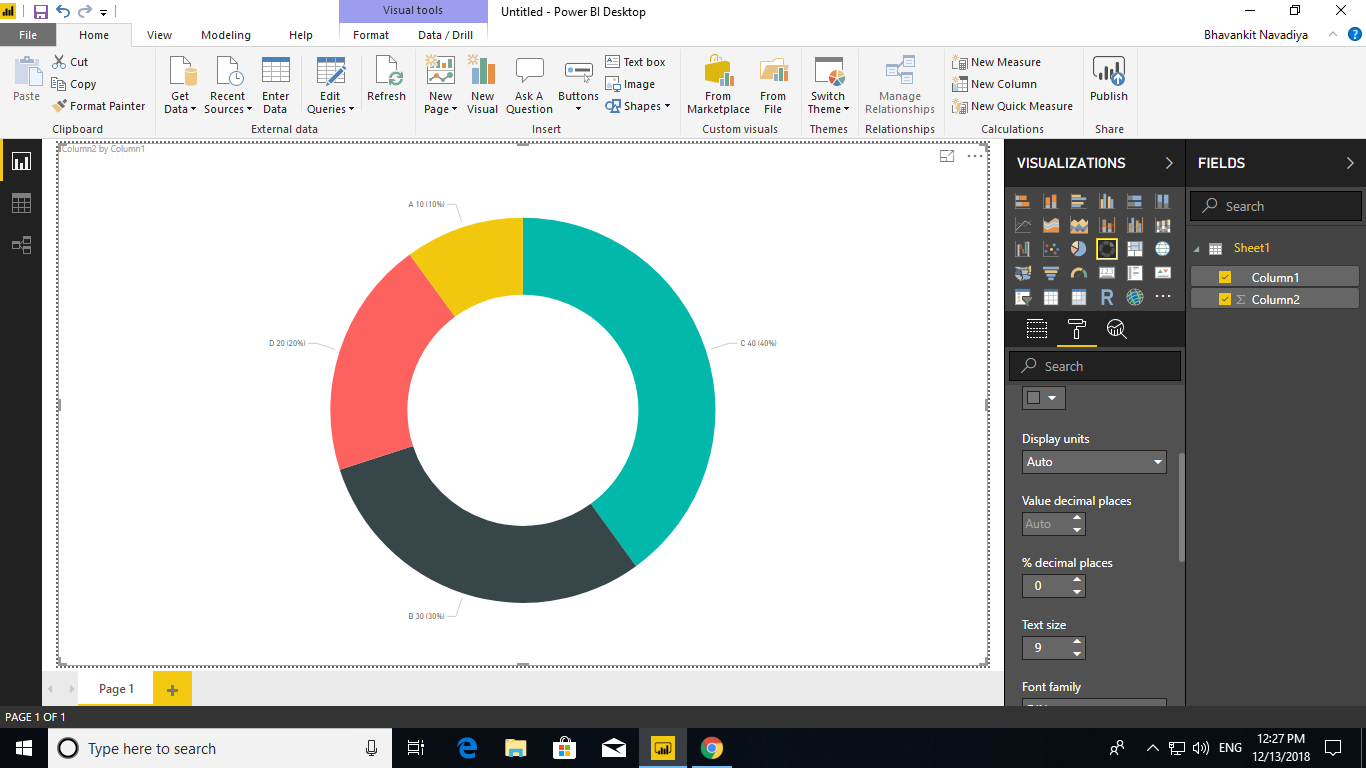
Task: Click the Format pane Search field
Action: [1095, 366]
